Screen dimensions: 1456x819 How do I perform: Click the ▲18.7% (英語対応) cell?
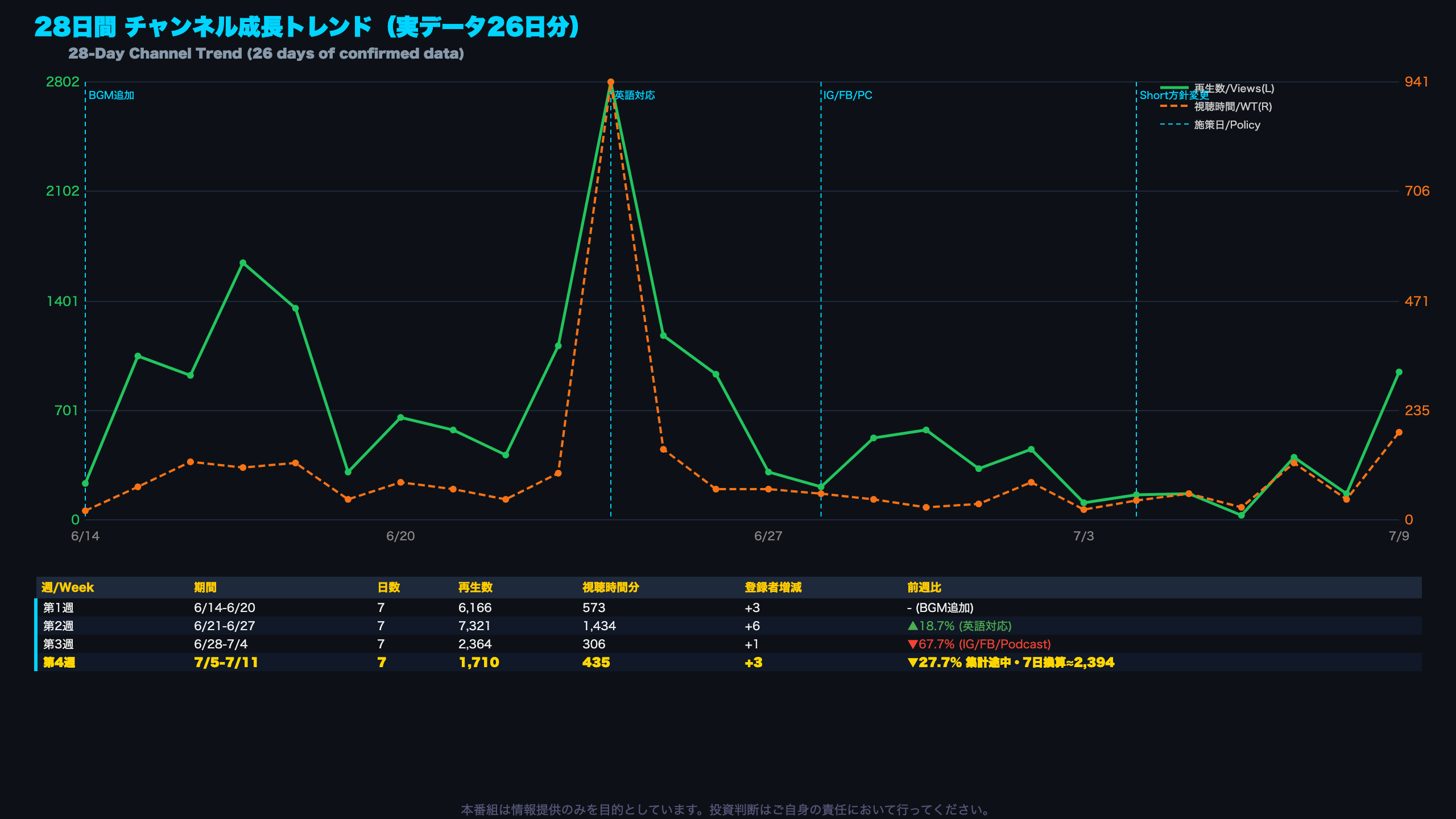pyautogui.click(x=959, y=626)
